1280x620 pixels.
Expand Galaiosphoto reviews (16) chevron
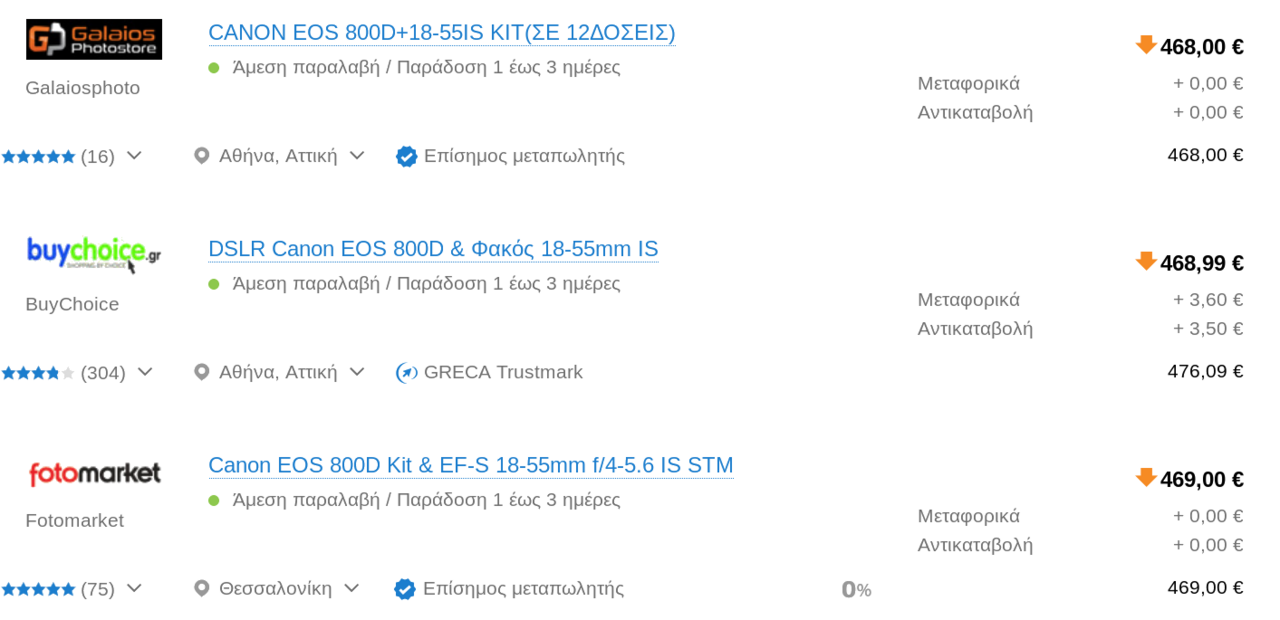click(134, 156)
